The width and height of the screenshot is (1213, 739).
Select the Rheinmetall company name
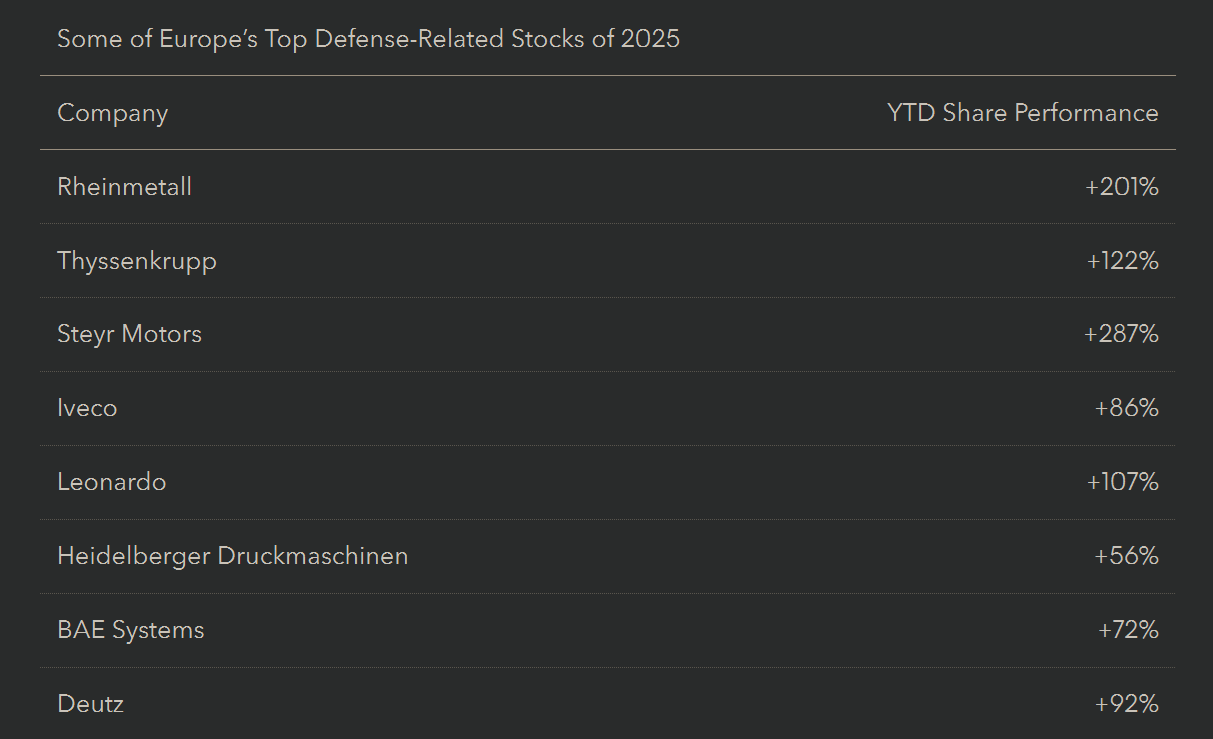point(124,187)
